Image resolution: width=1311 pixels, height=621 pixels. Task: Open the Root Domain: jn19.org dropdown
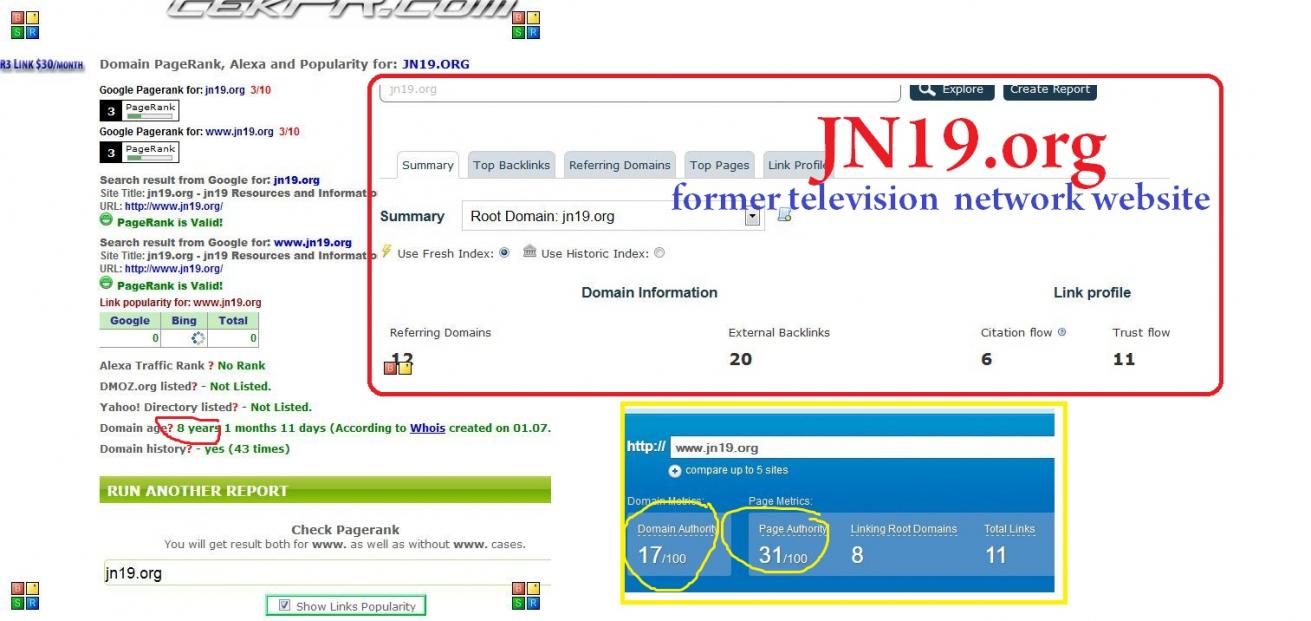611,216
